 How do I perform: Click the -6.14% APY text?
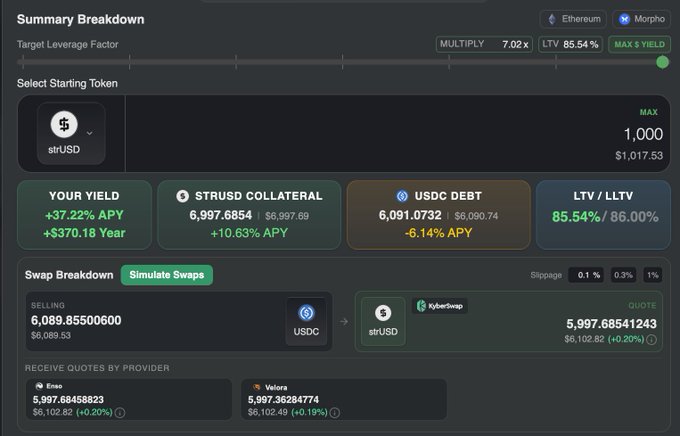click(438, 233)
